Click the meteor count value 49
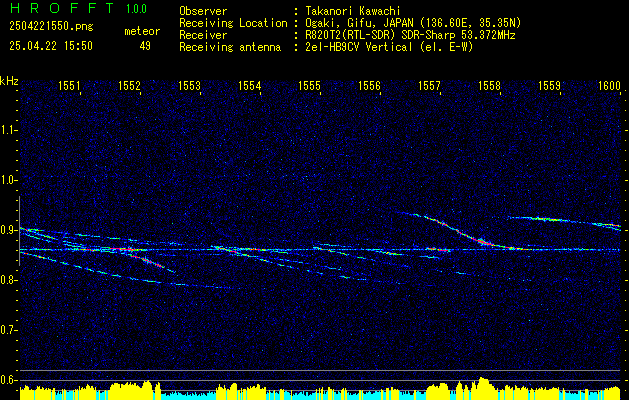 (145, 46)
